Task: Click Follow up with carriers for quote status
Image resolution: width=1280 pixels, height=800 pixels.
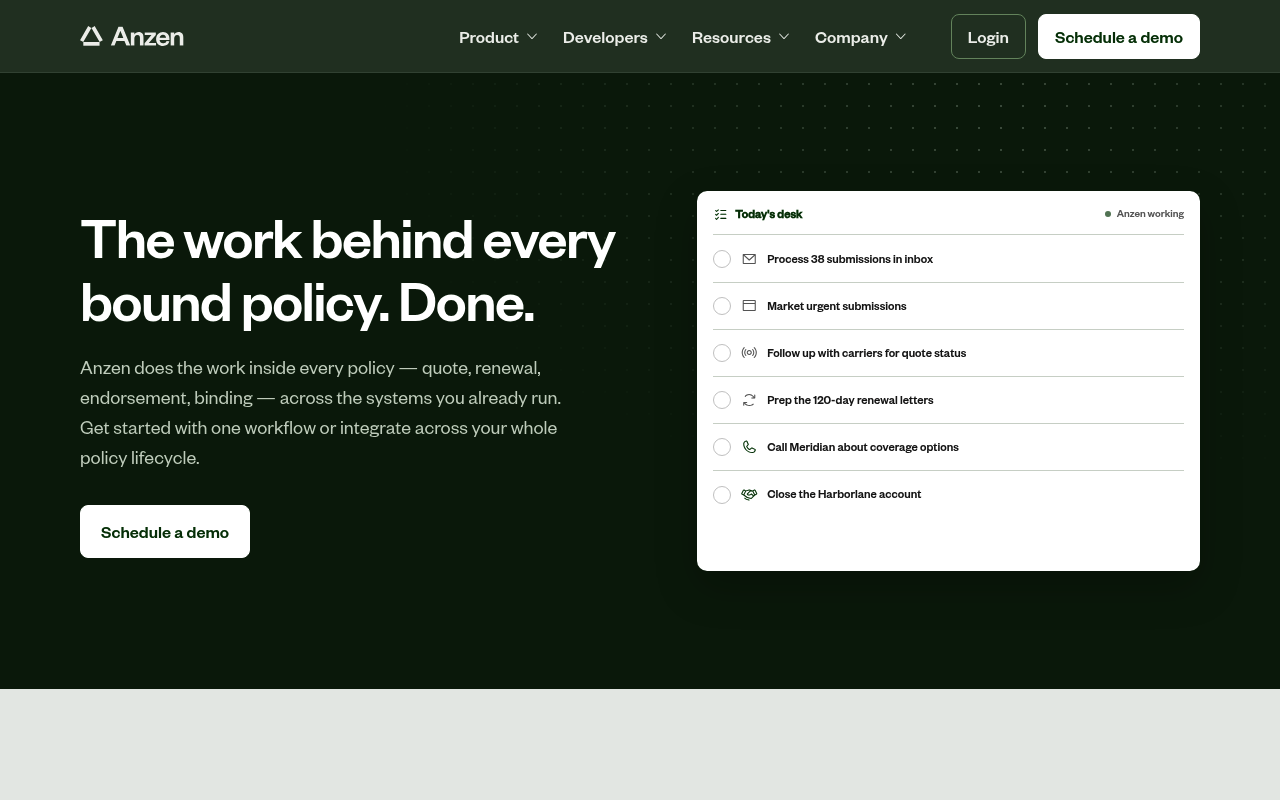Action: (866, 353)
